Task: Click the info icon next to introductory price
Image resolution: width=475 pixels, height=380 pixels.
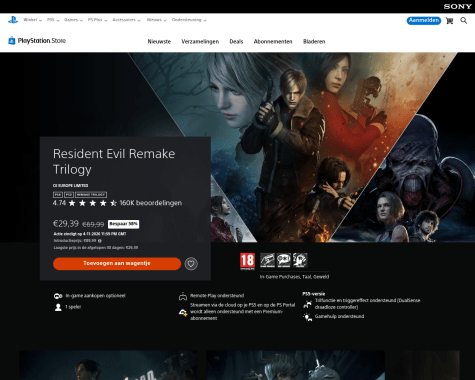Action: pyautogui.click(x=100, y=240)
